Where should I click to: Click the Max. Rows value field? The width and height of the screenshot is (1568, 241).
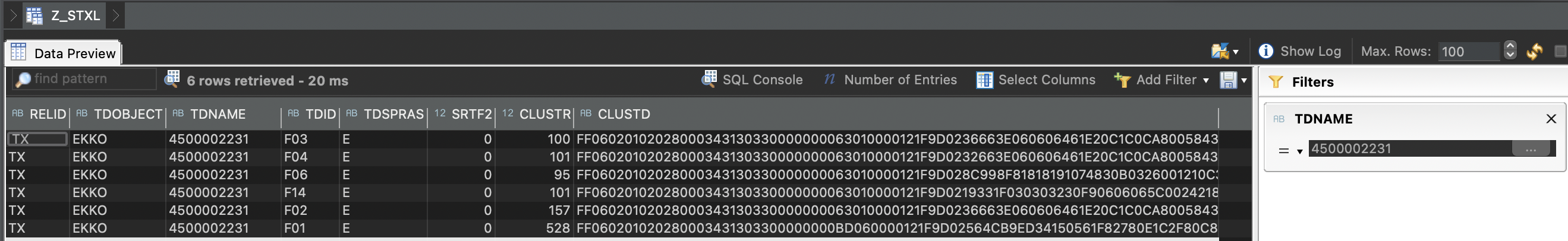pos(1469,52)
